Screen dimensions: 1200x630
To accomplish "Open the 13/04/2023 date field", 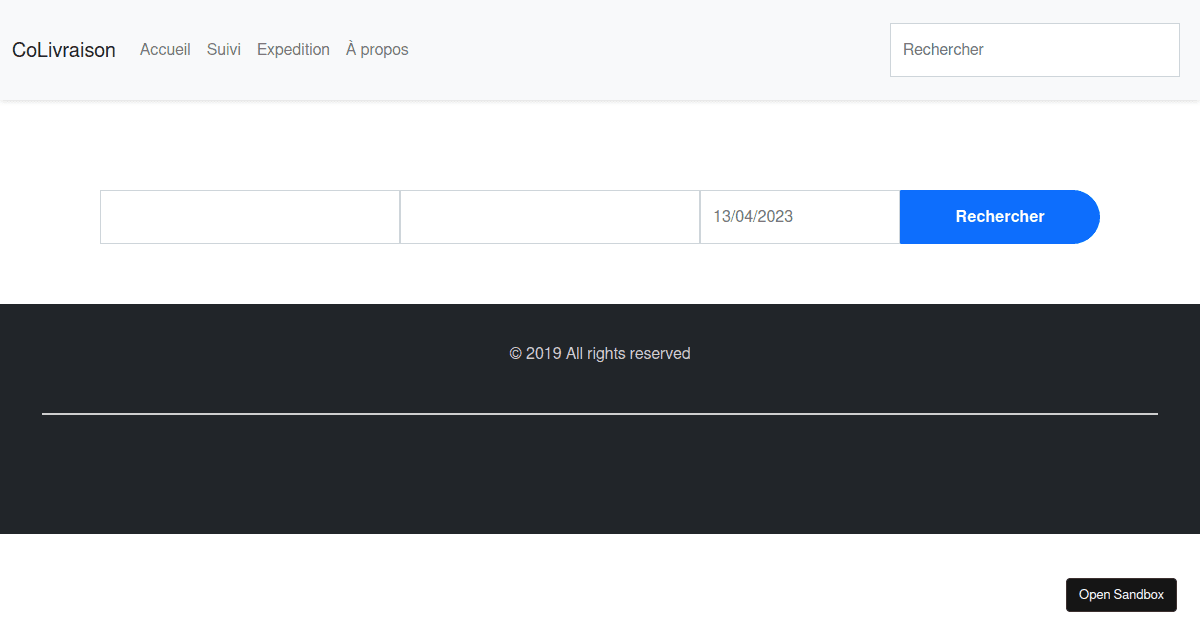I will click(x=800, y=217).
